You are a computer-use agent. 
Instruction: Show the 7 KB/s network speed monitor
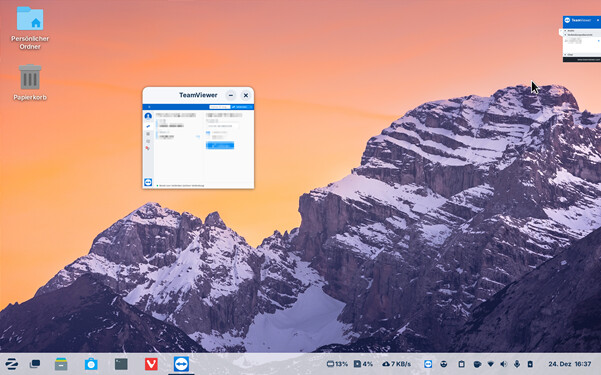397,363
